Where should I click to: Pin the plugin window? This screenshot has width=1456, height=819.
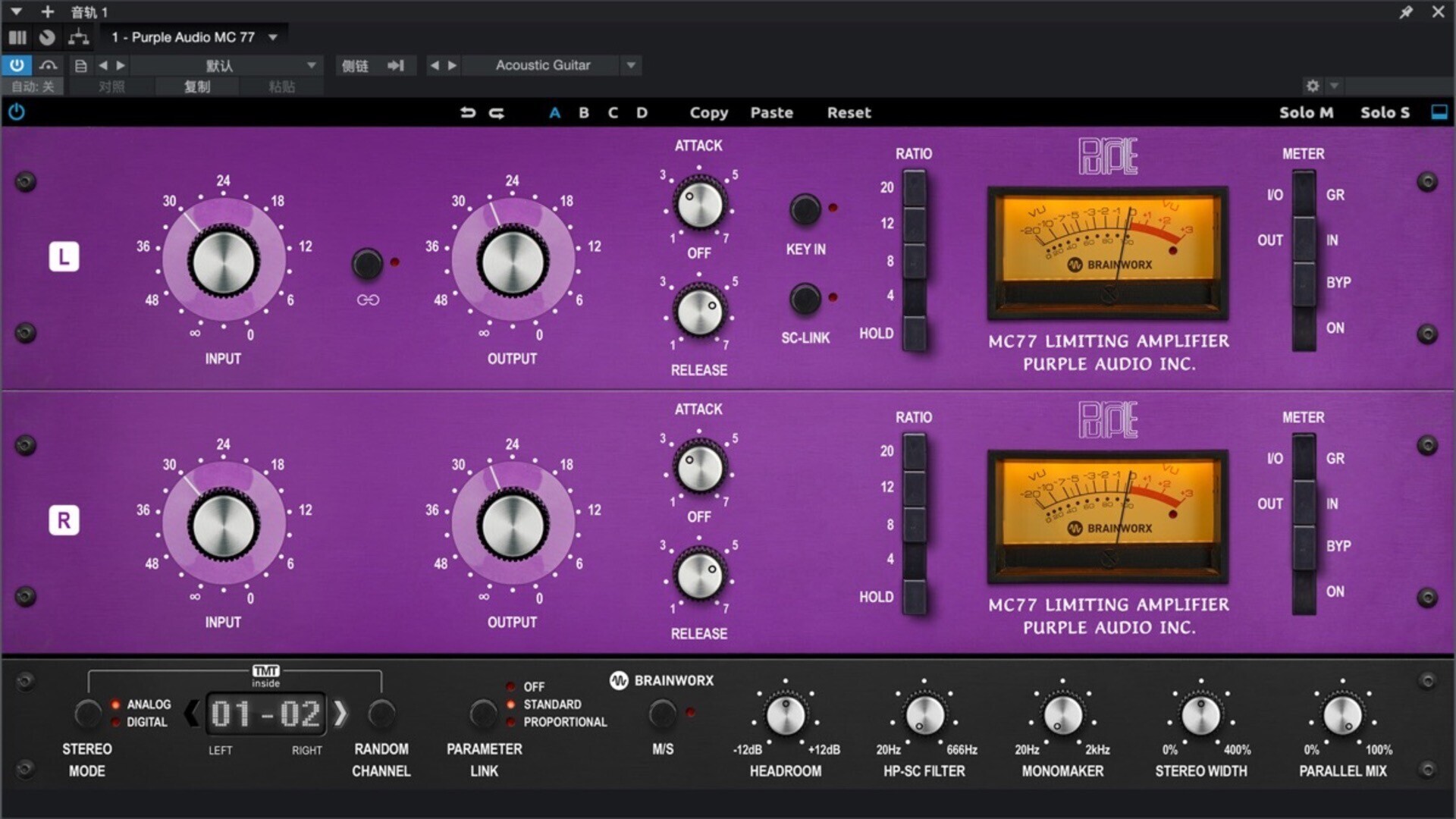(1406, 12)
